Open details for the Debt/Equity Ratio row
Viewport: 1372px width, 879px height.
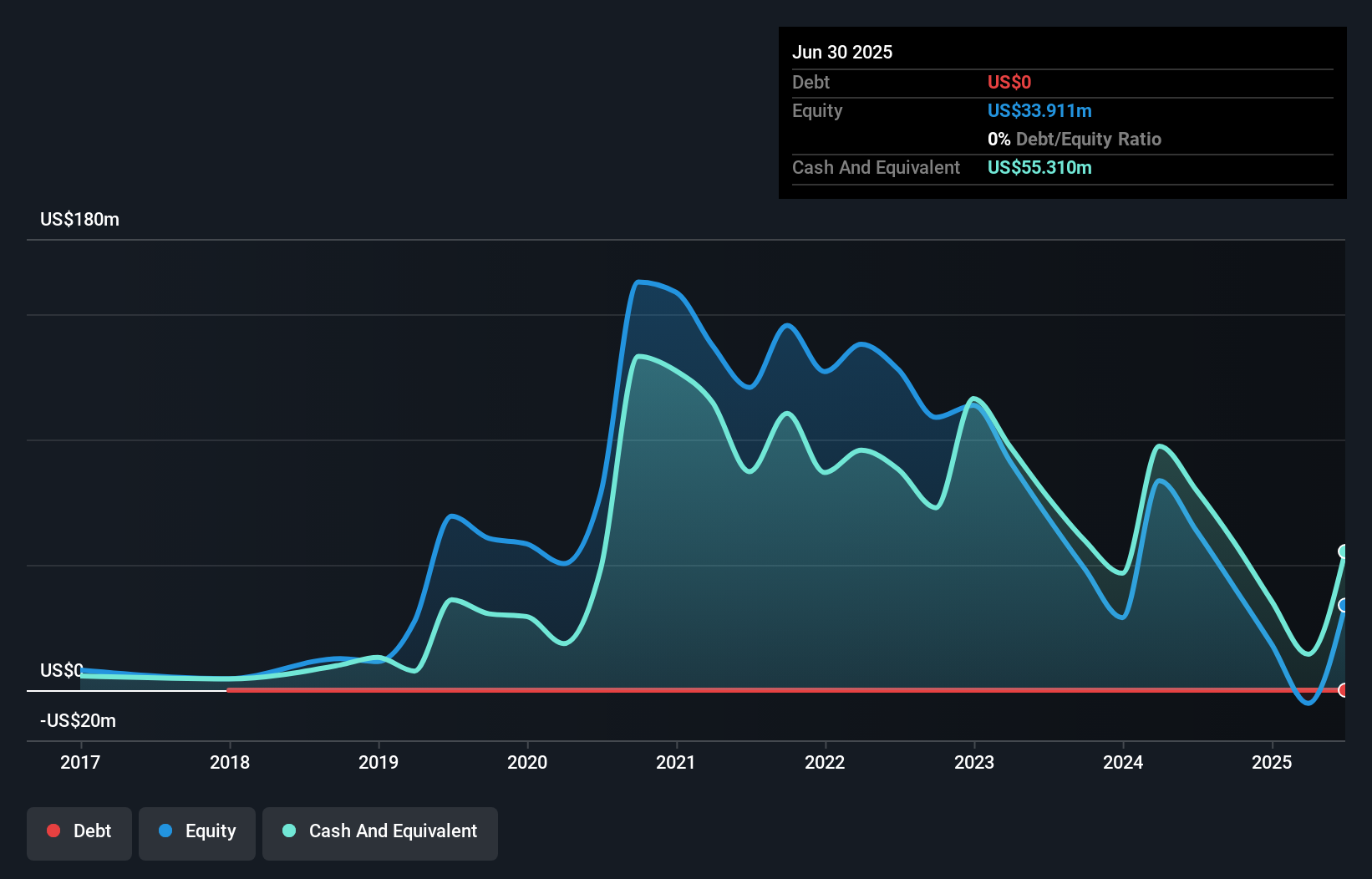[x=1075, y=139]
